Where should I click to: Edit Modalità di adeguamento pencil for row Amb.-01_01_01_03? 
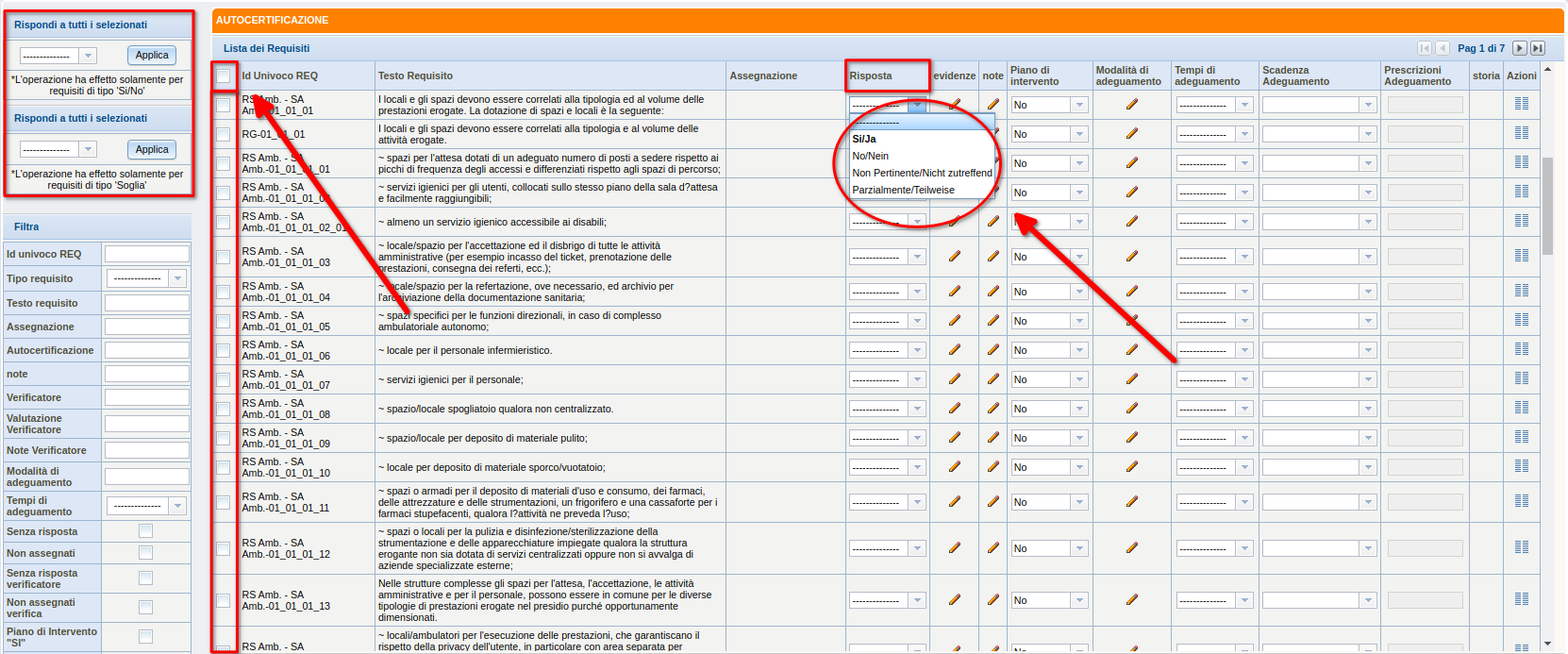pos(1132,256)
